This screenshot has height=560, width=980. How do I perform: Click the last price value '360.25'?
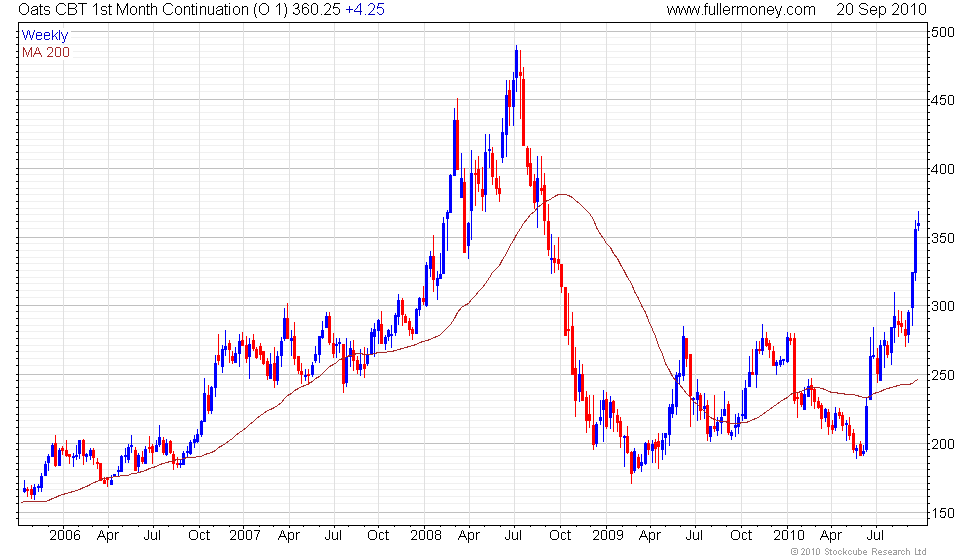pyautogui.click(x=316, y=10)
